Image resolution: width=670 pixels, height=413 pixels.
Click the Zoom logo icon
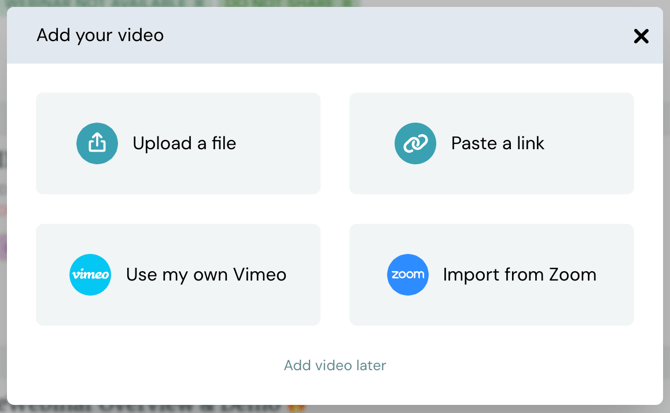tap(408, 275)
